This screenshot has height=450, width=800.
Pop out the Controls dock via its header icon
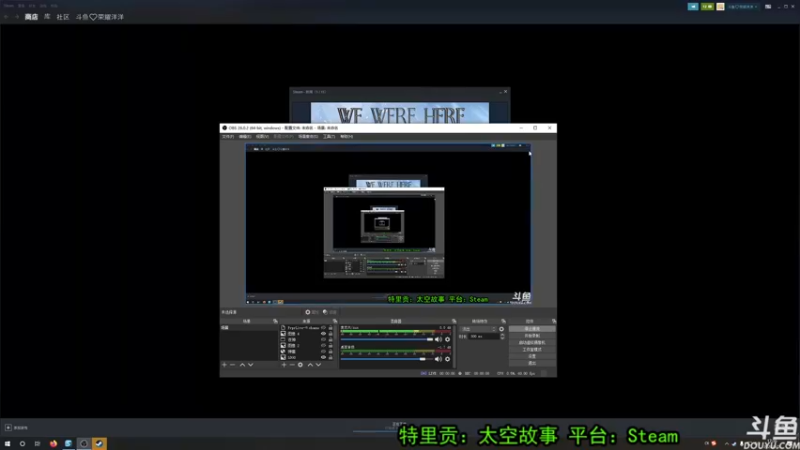click(x=554, y=321)
